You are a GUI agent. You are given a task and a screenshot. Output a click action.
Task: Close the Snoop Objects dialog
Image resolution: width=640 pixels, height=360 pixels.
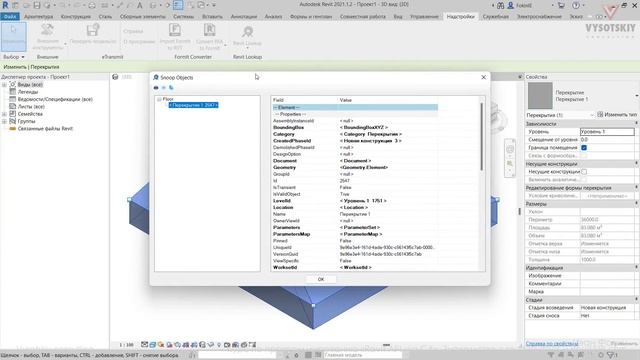tap(484, 77)
